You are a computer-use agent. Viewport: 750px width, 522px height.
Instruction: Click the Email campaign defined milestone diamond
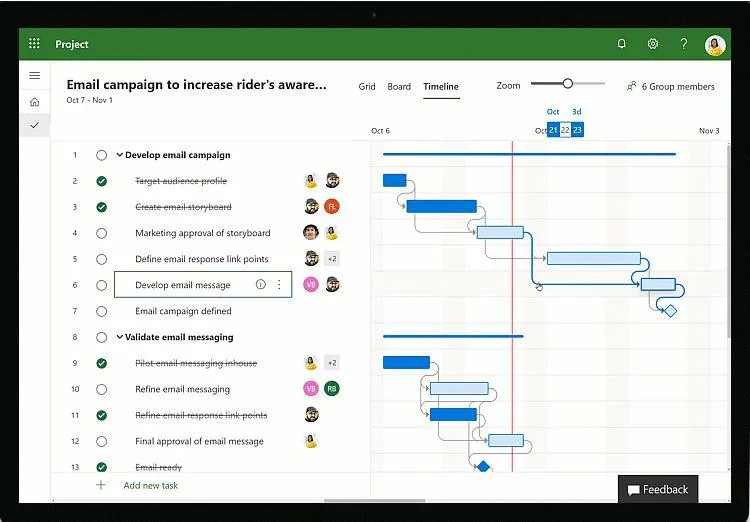pyautogui.click(x=671, y=311)
